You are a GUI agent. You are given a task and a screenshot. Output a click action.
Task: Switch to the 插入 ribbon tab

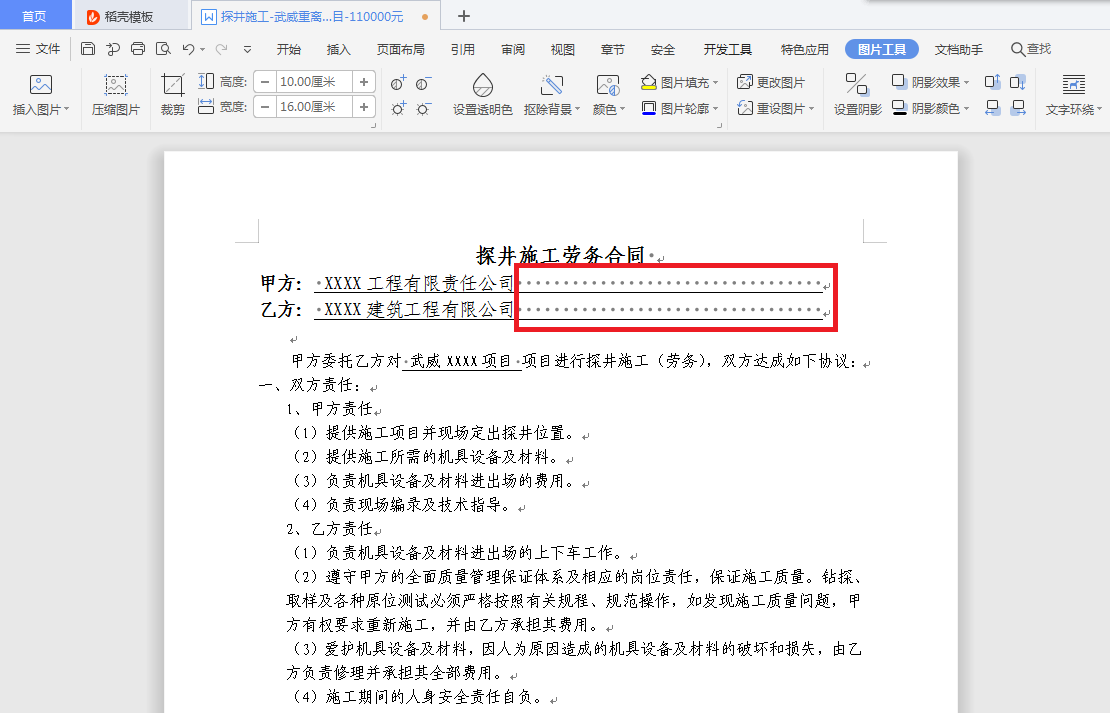pos(338,49)
